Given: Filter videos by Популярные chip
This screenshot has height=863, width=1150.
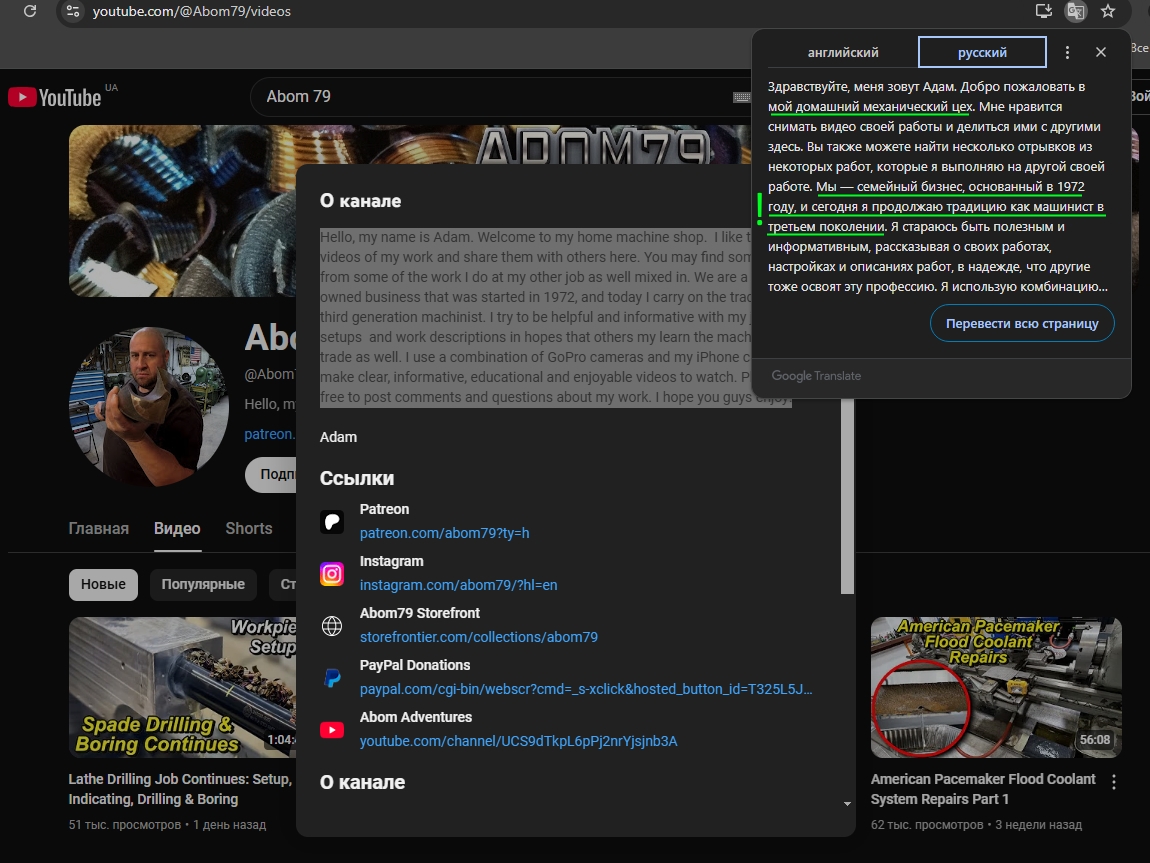Looking at the screenshot, I should (203, 584).
